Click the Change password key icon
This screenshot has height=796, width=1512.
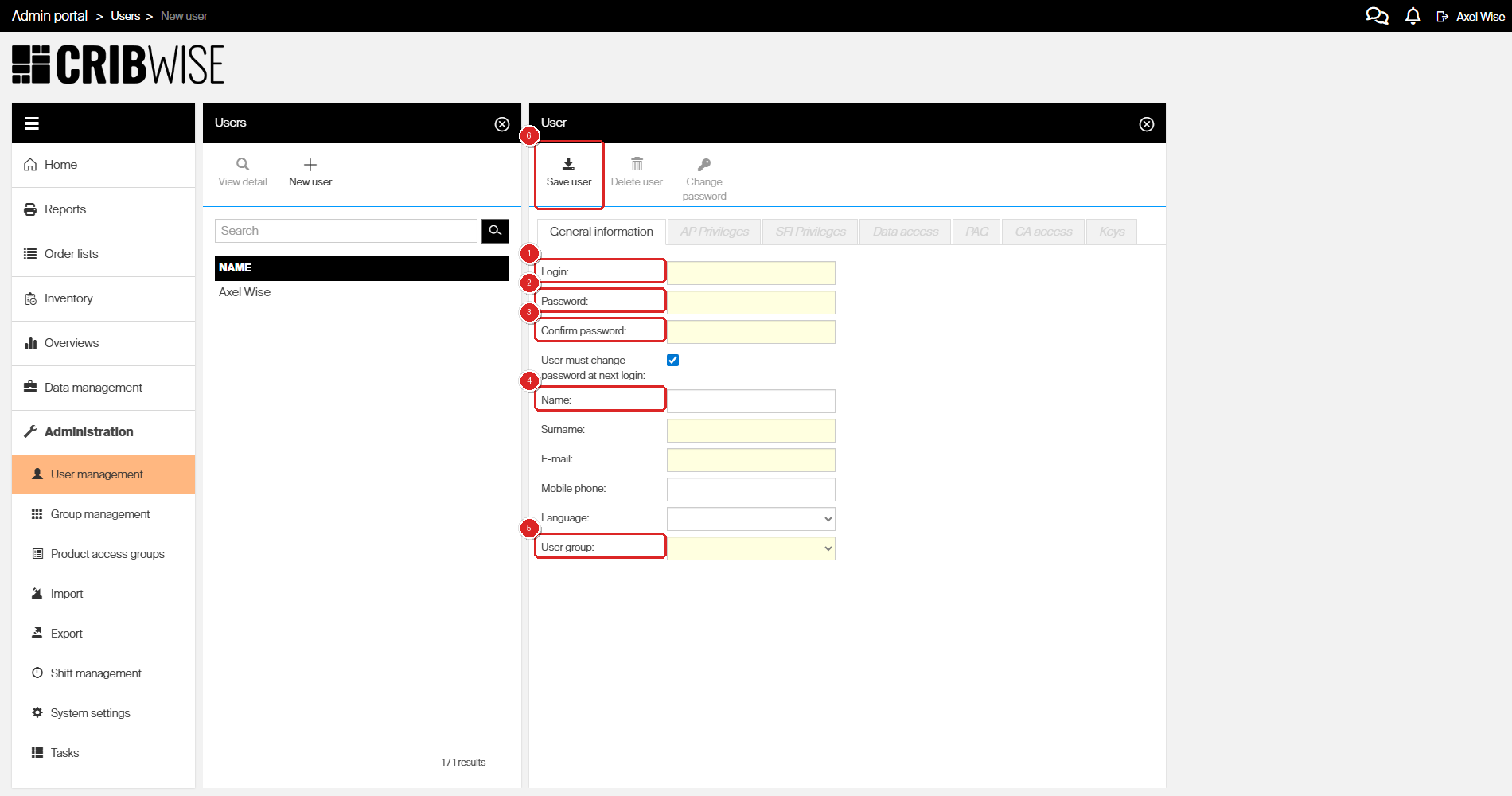pyautogui.click(x=704, y=165)
